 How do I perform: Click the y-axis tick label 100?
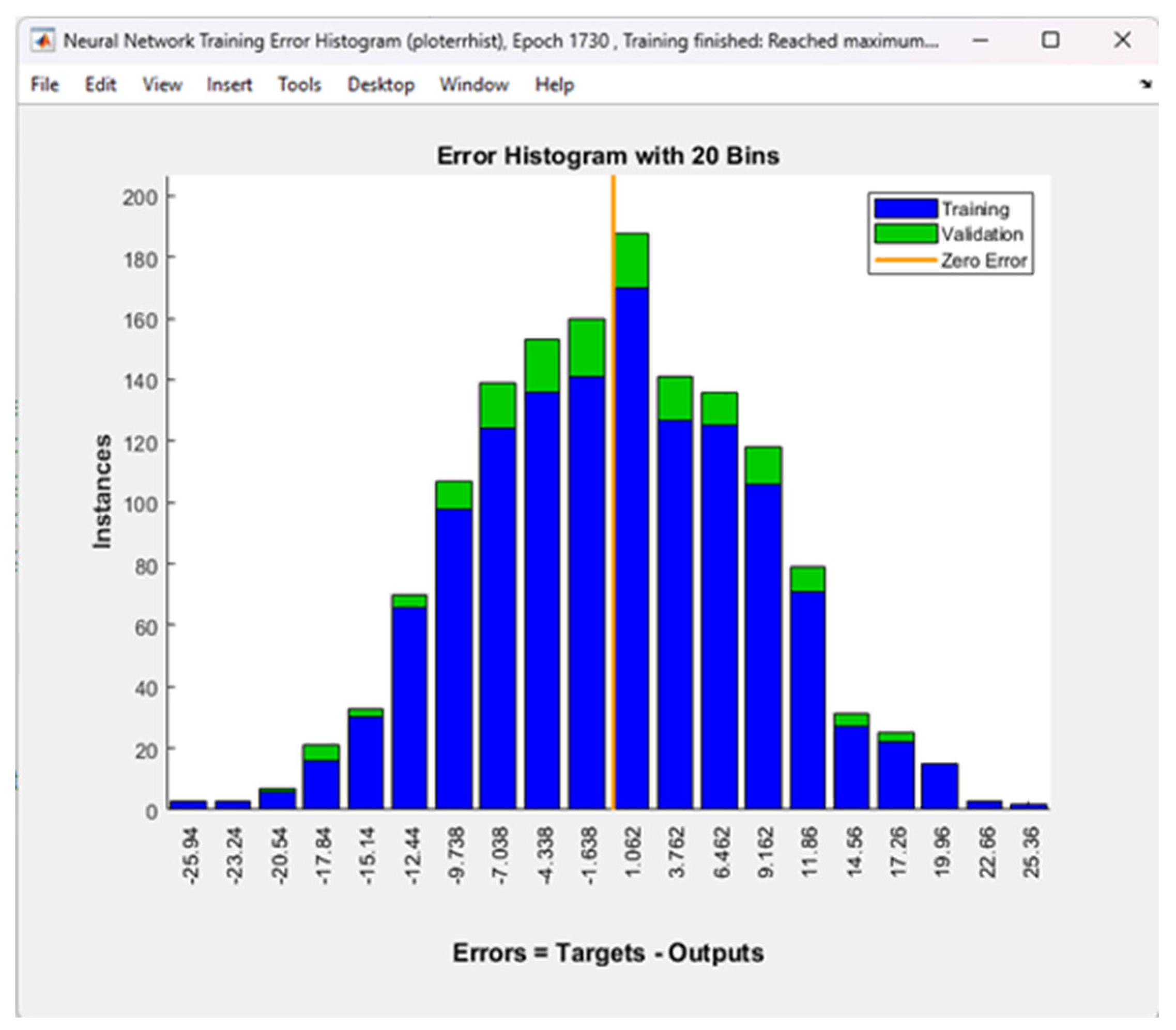140,504
